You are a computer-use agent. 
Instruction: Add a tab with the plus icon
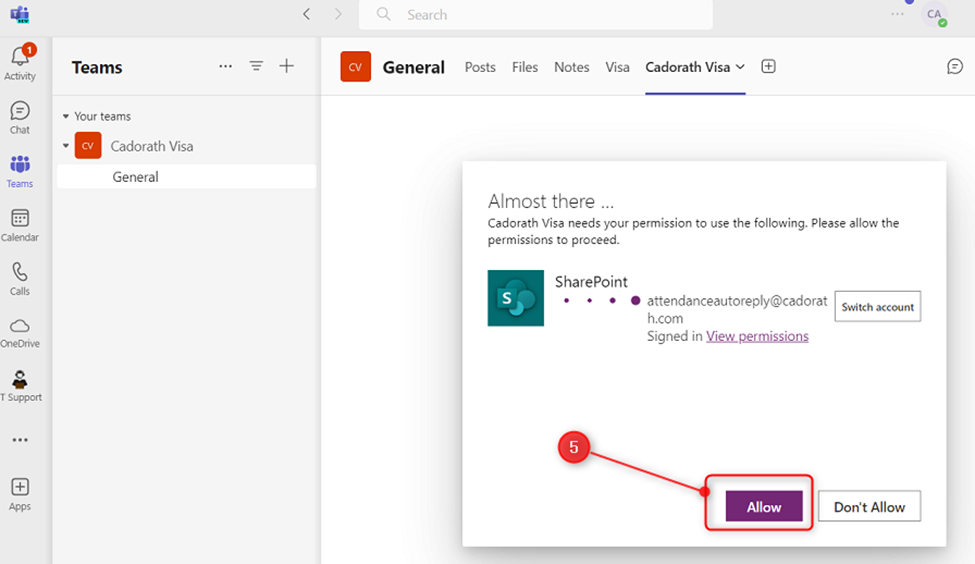tap(769, 67)
